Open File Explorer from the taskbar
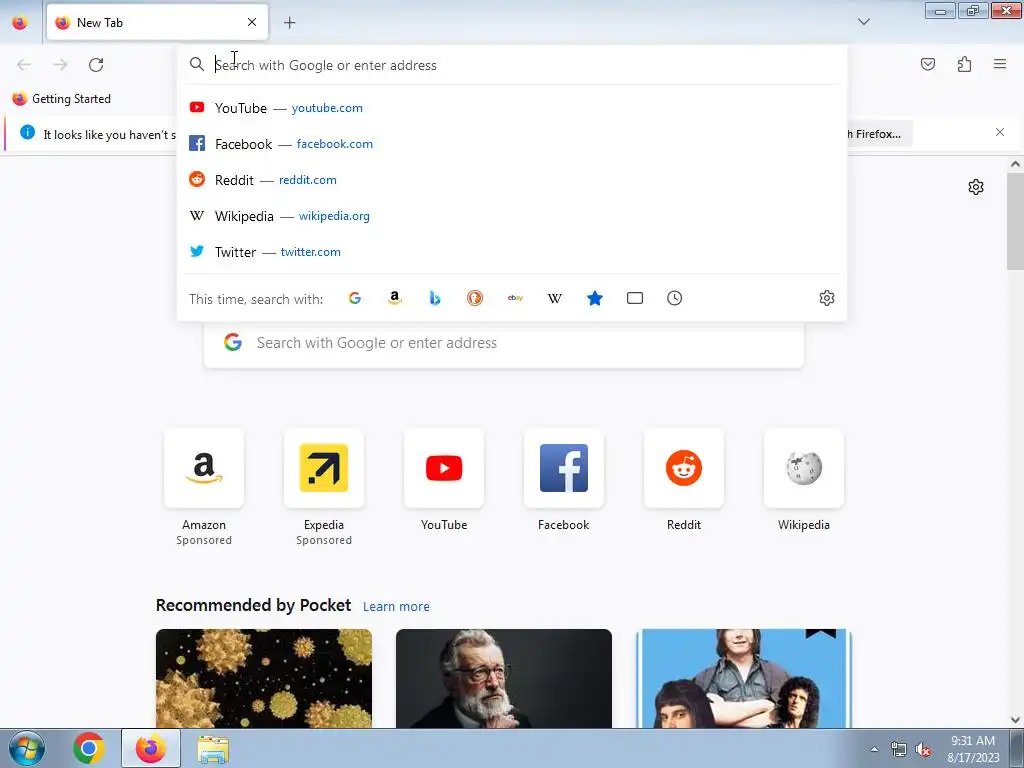 click(213, 748)
